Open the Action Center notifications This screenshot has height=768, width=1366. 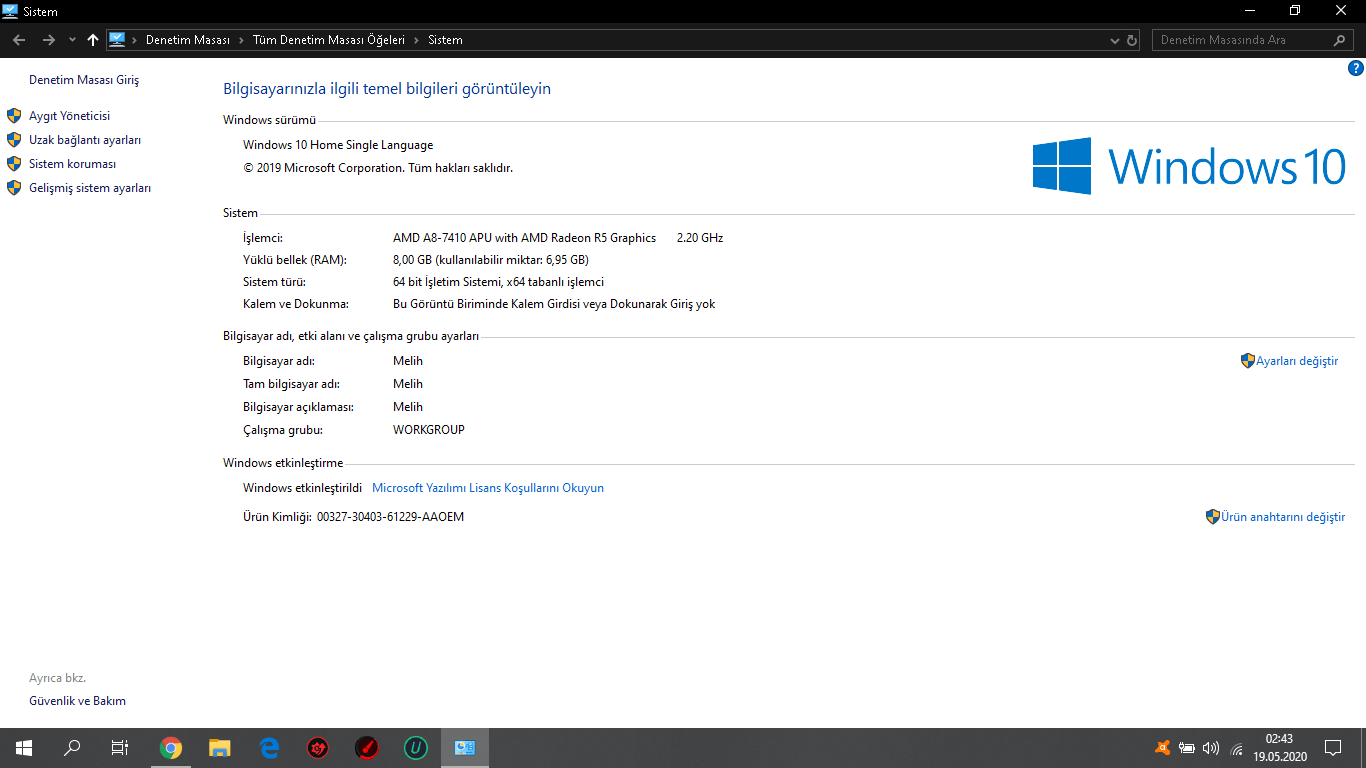pos(1332,748)
